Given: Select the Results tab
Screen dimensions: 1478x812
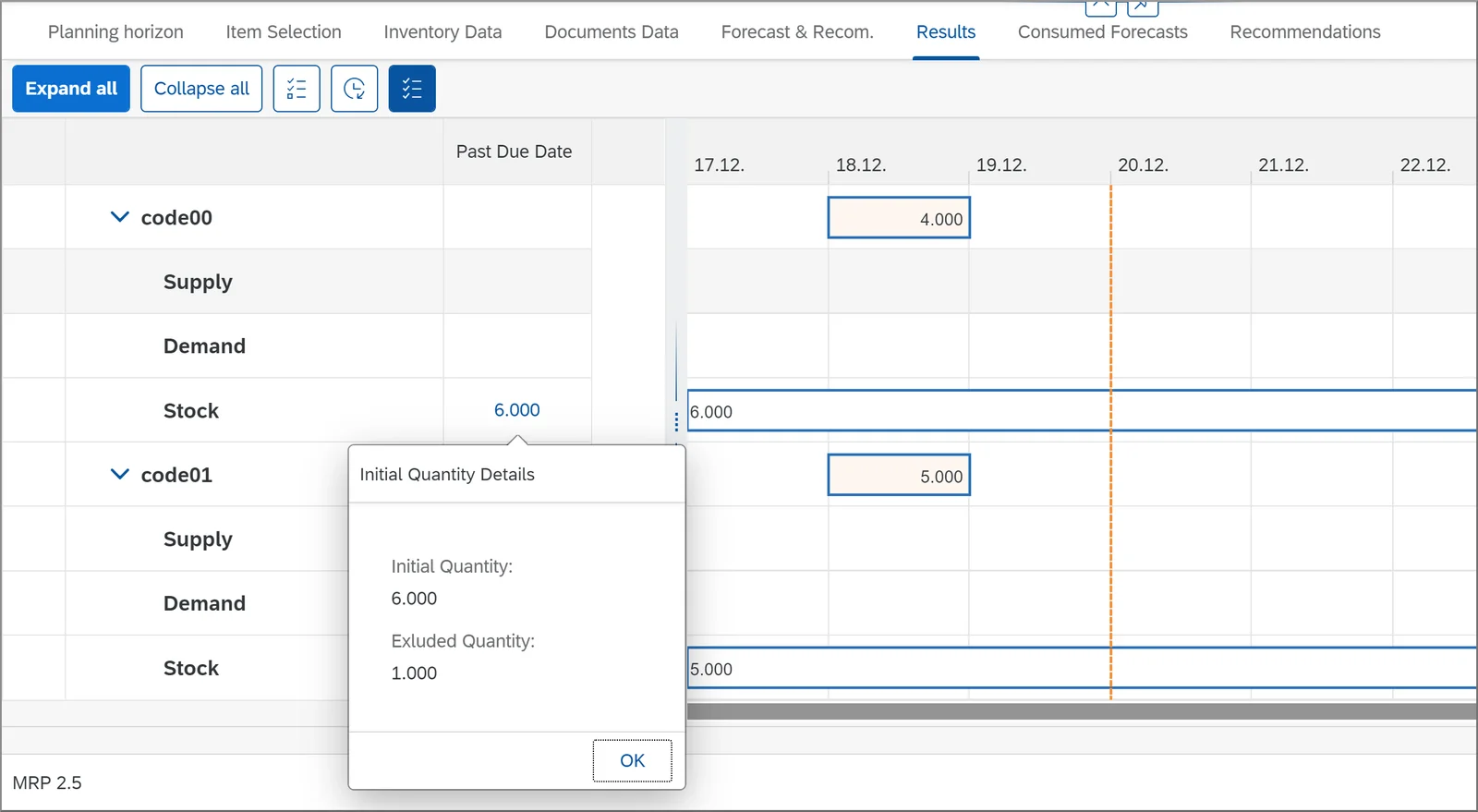Looking at the screenshot, I should pyautogui.click(x=946, y=31).
